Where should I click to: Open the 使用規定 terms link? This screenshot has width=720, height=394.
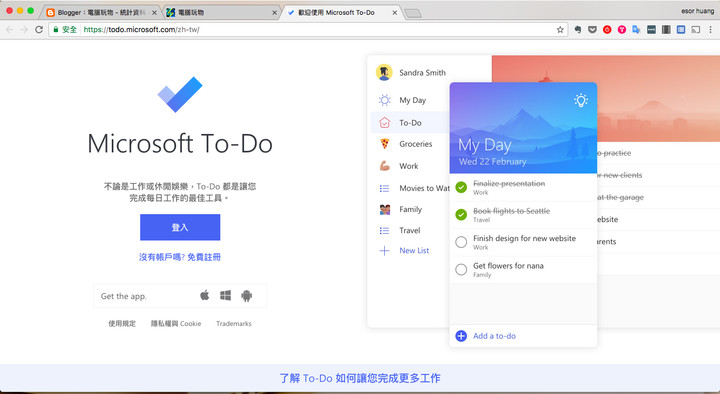coord(122,324)
